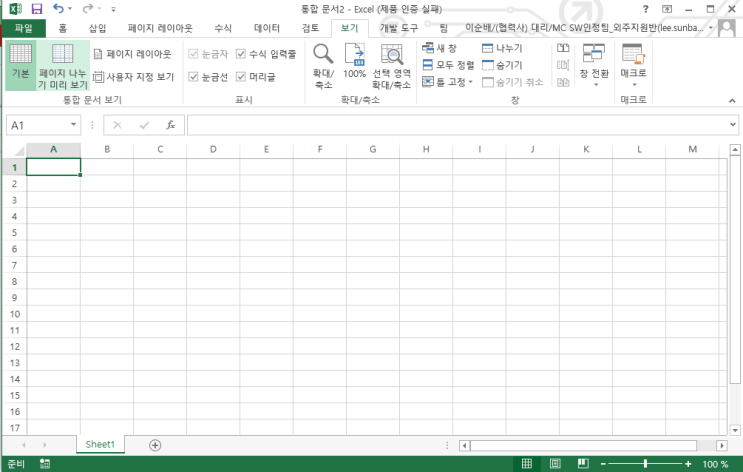Open the 창 전환 switch windows dropdown
Viewport: 743px width, 472px height.
tap(594, 66)
